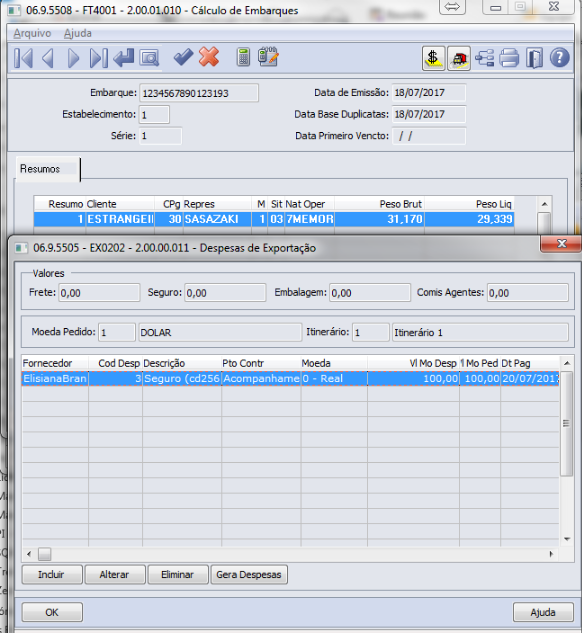Go to previous record arrow icon
This screenshot has width=582, height=633.
(x=48, y=58)
